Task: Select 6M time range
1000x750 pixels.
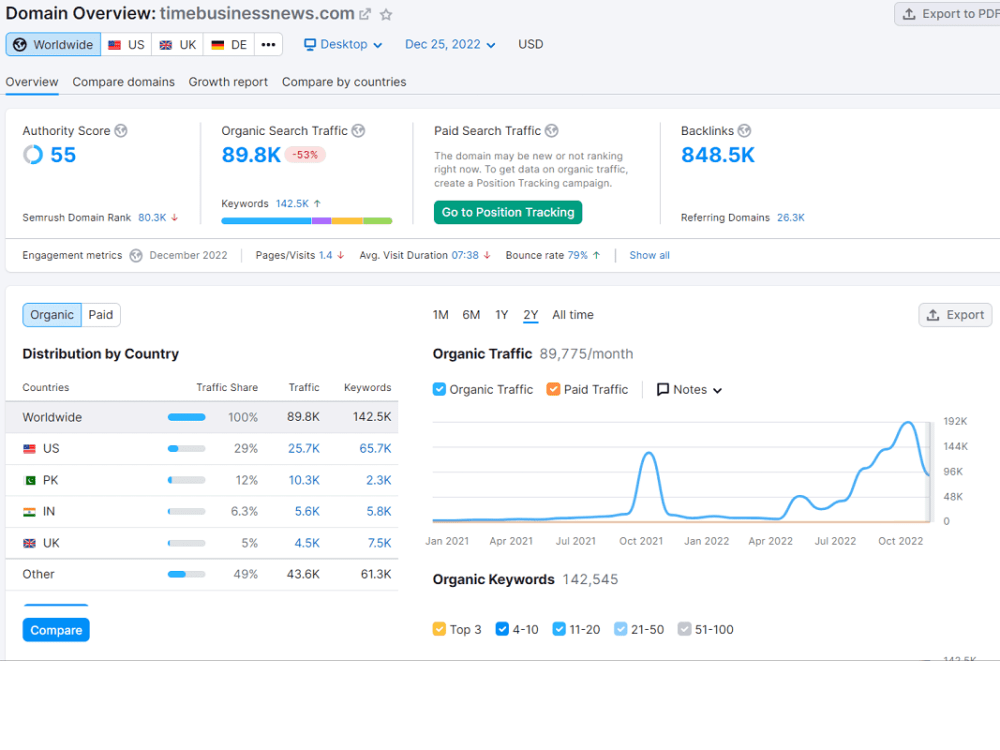Action: (x=471, y=315)
